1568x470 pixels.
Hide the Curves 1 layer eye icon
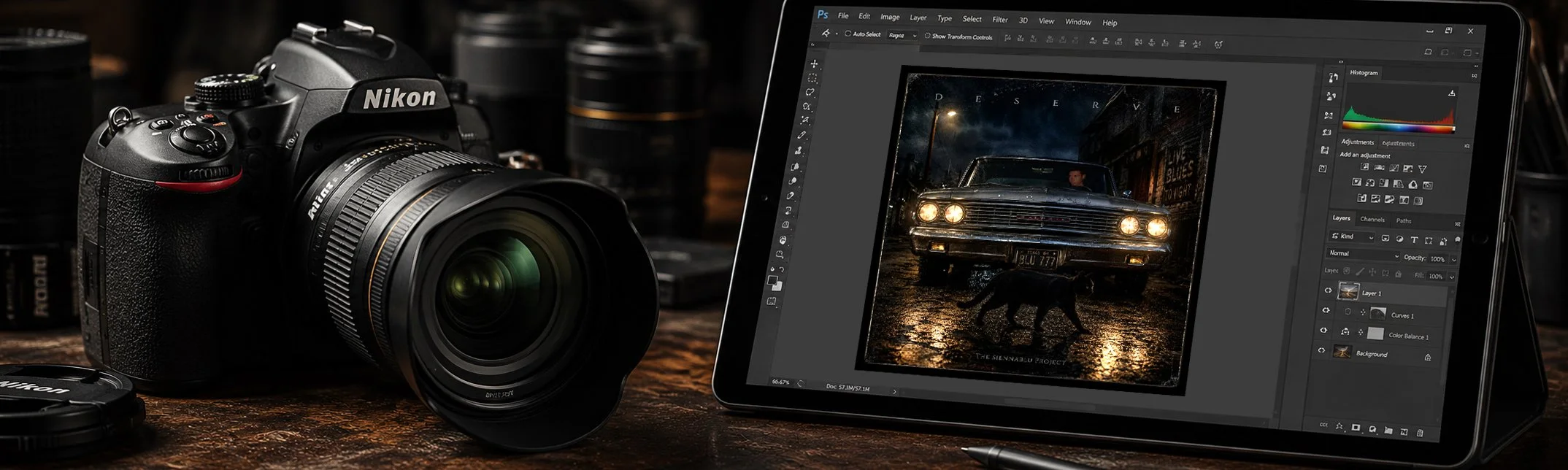point(1326,310)
